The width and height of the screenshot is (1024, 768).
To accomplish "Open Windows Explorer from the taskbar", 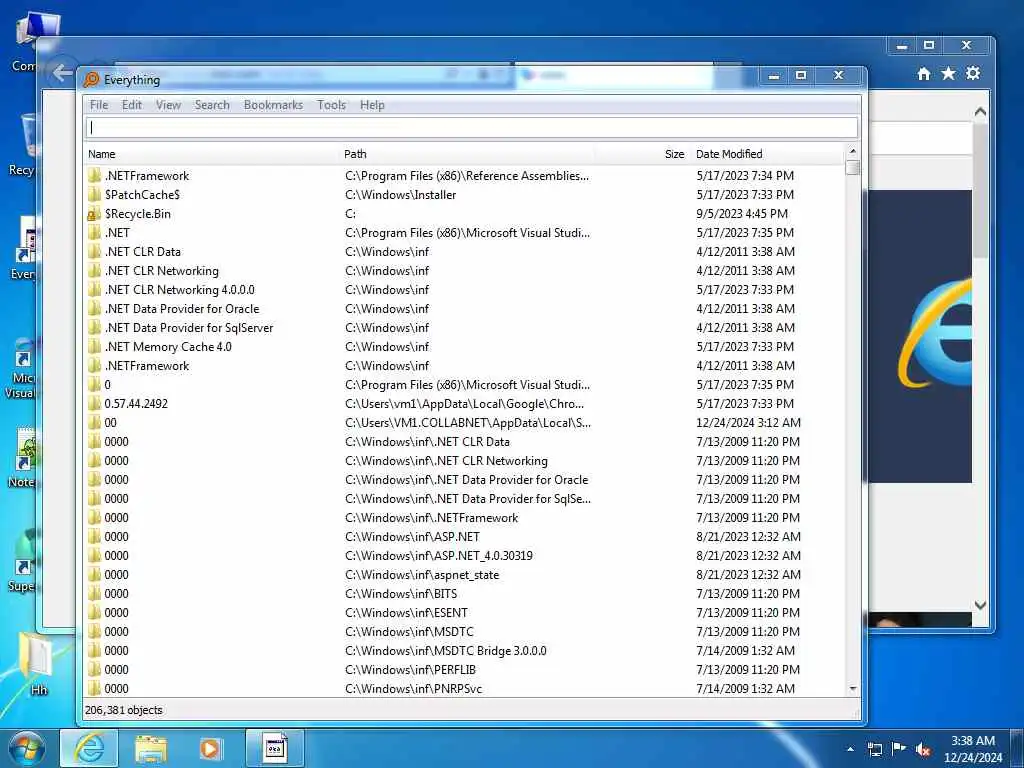I will pyautogui.click(x=151, y=749).
